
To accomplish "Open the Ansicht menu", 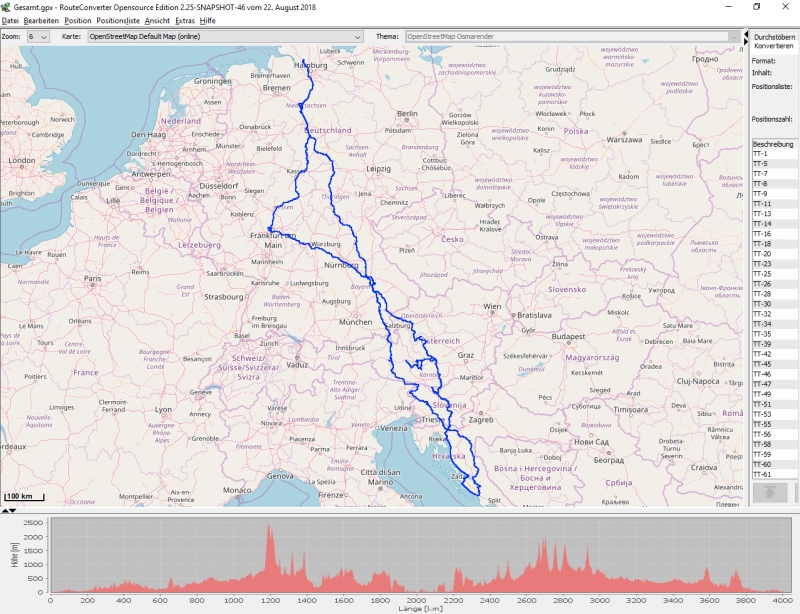I will pyautogui.click(x=157, y=20).
